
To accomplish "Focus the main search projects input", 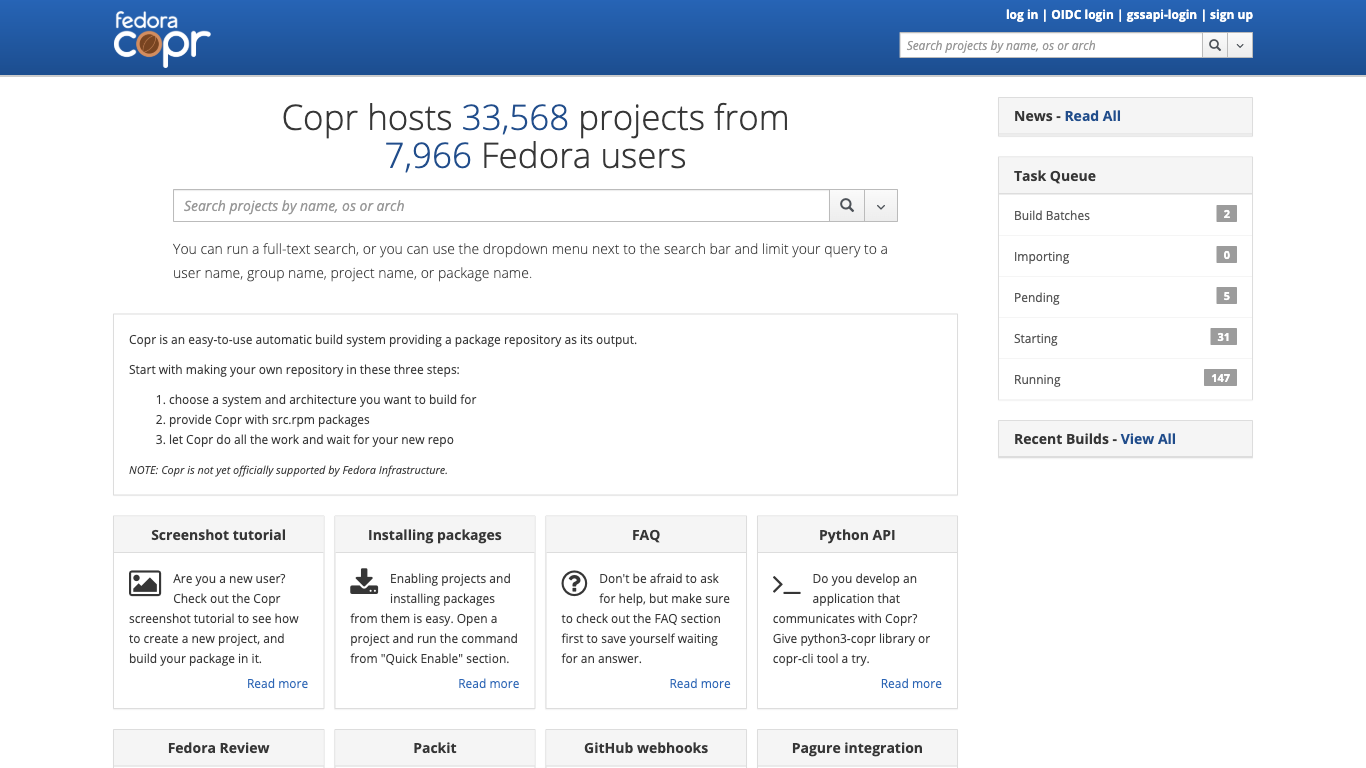I will coord(501,205).
